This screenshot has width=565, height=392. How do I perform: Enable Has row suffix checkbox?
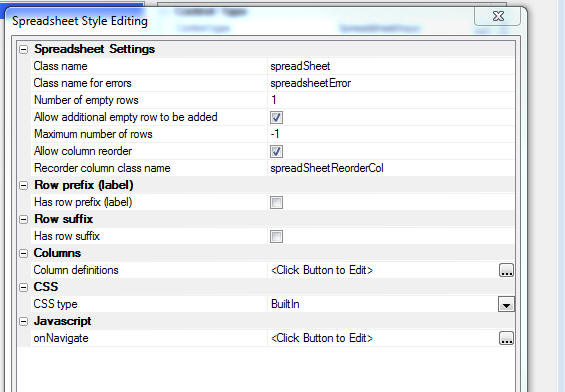[x=276, y=237]
